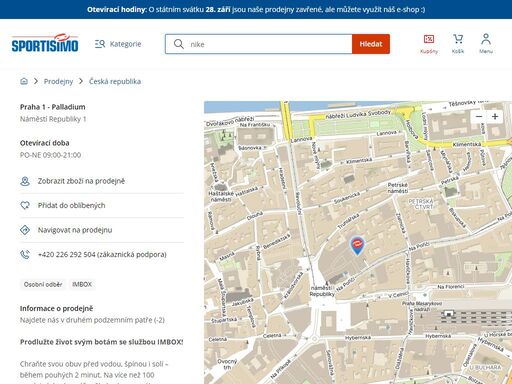Image resolution: width=512 pixels, height=384 pixels.
Task: Click the Sportisimo logo
Action: point(45,43)
